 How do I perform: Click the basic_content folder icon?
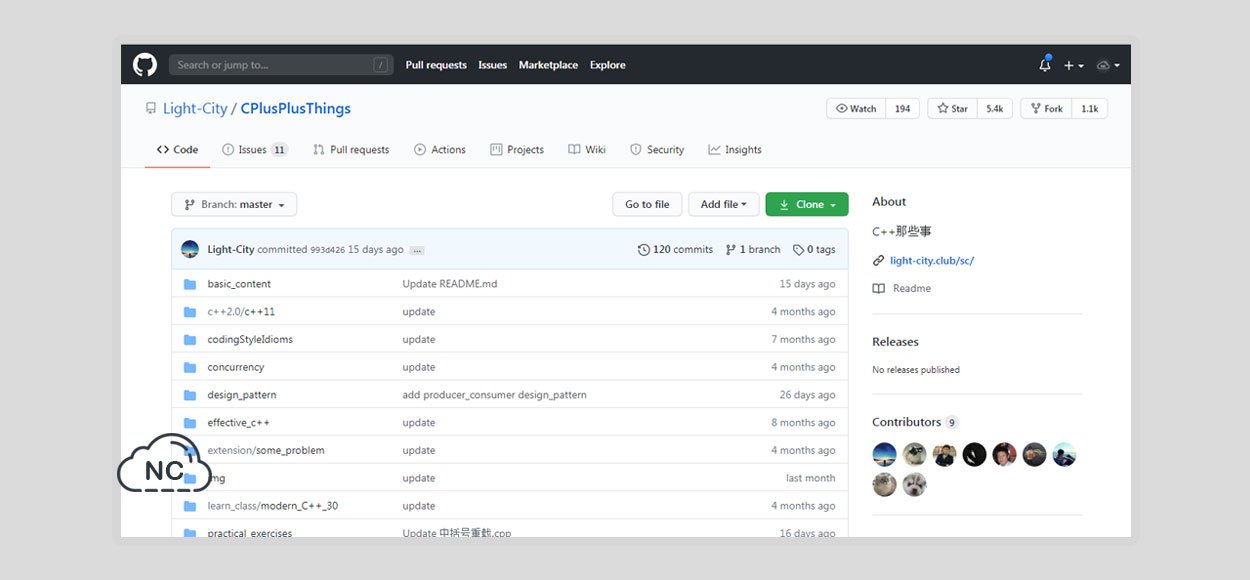(x=190, y=284)
